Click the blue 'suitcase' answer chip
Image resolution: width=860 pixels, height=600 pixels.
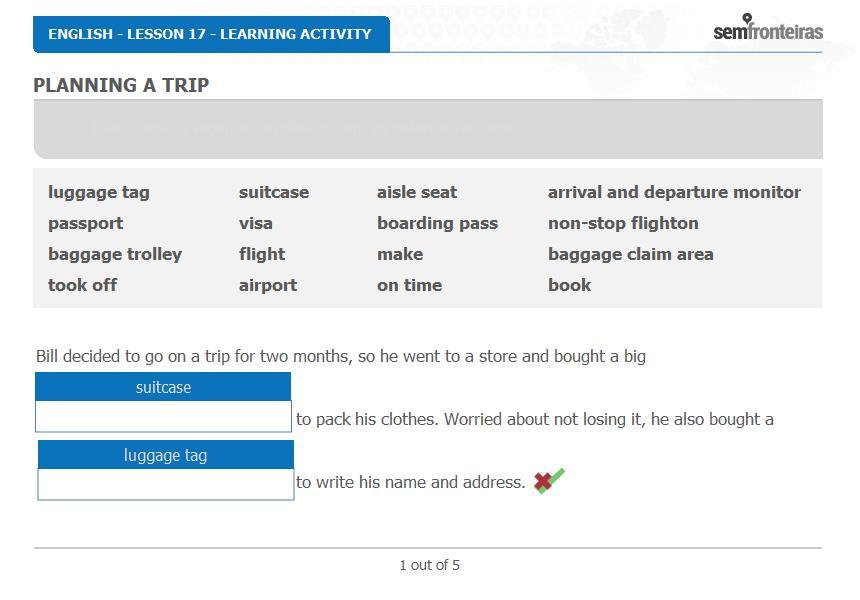click(x=163, y=387)
